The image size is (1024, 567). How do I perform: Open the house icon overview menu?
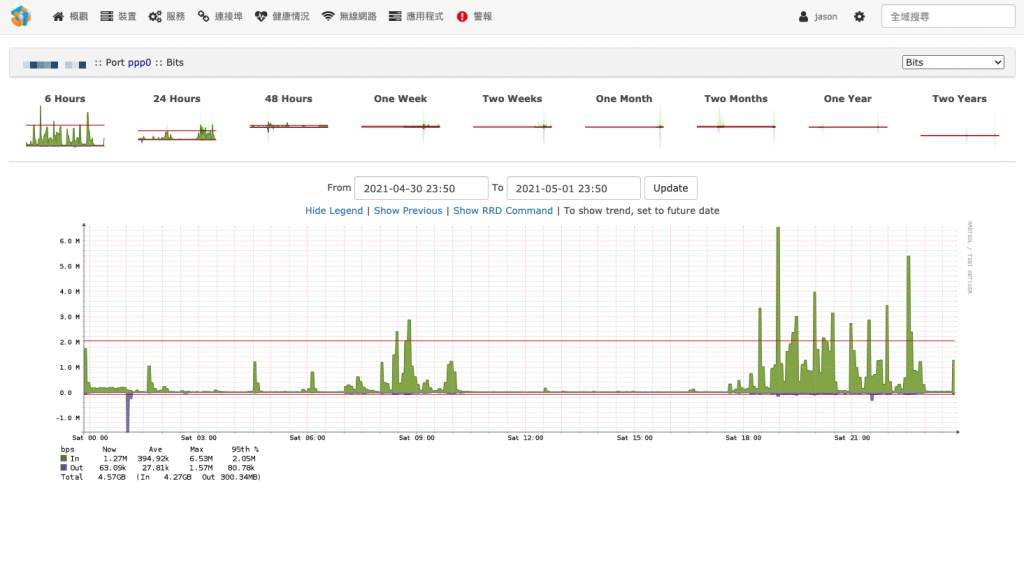[70, 16]
